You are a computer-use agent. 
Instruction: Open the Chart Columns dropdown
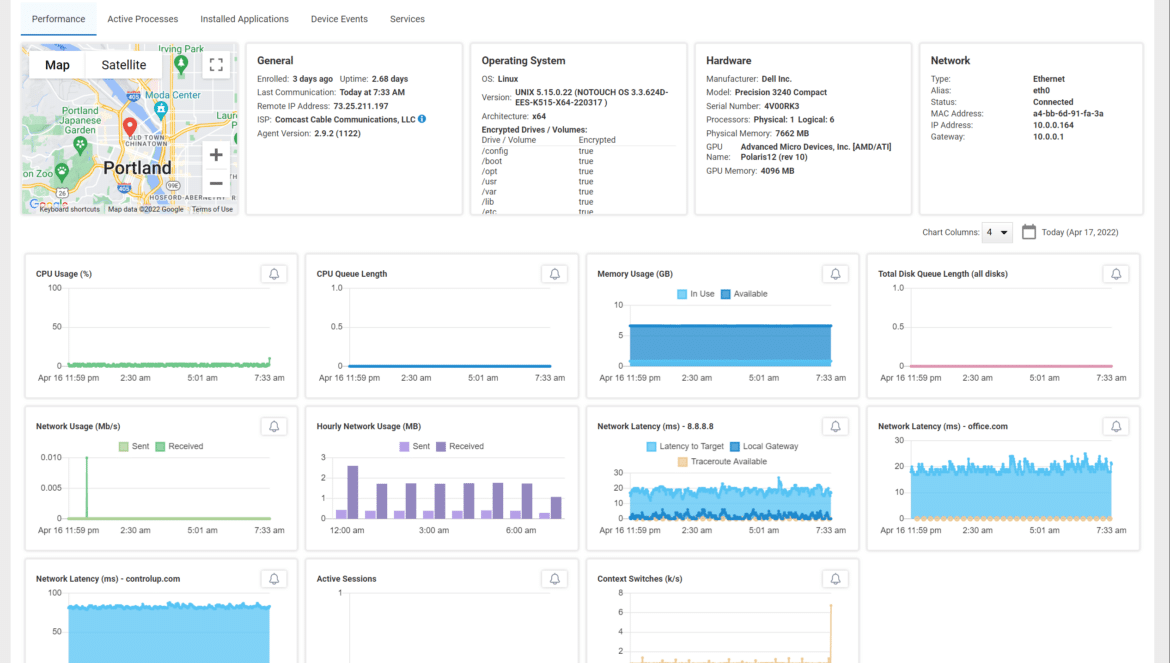pyautogui.click(x=997, y=233)
